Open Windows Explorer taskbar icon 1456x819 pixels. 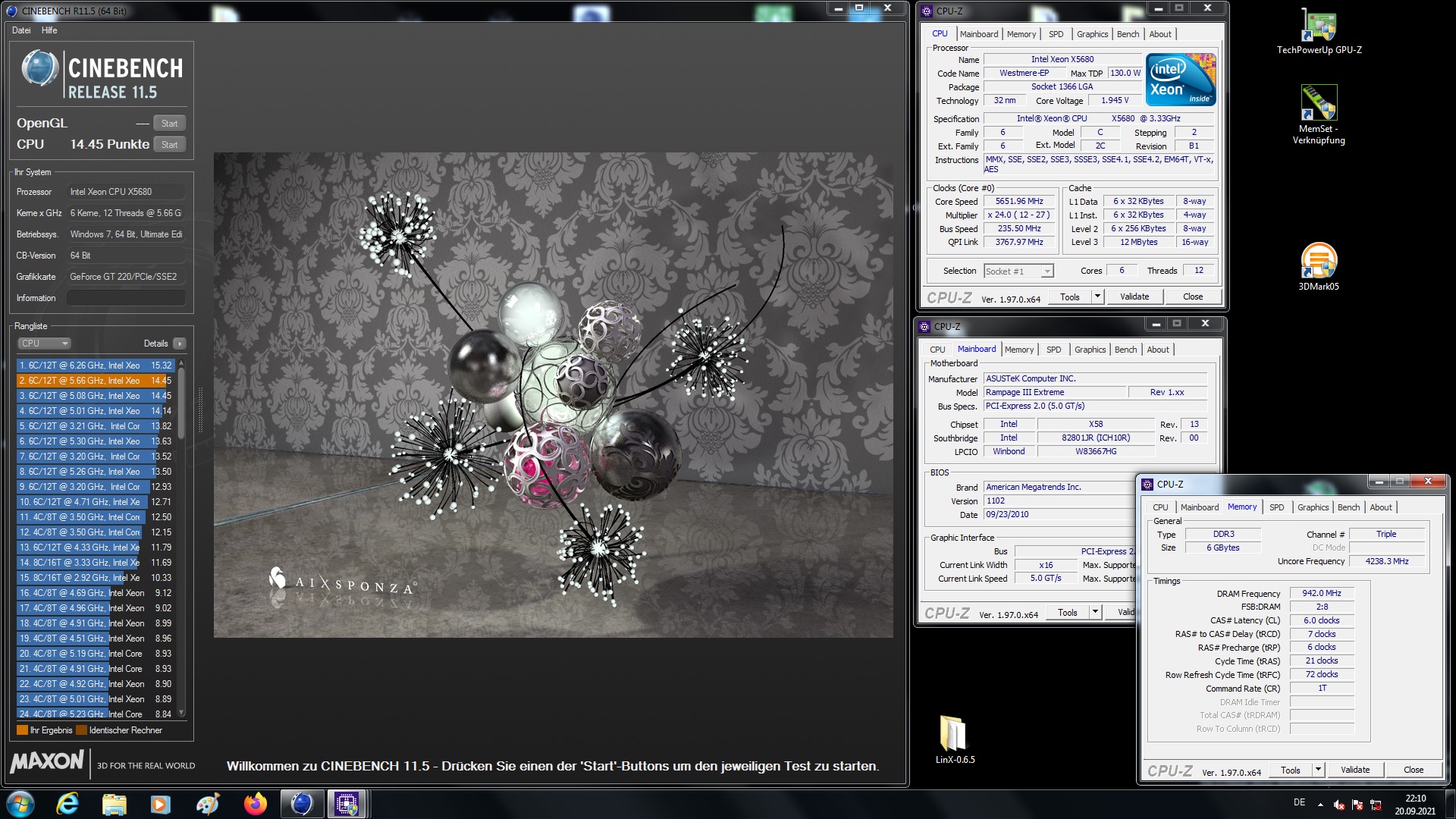[x=115, y=804]
